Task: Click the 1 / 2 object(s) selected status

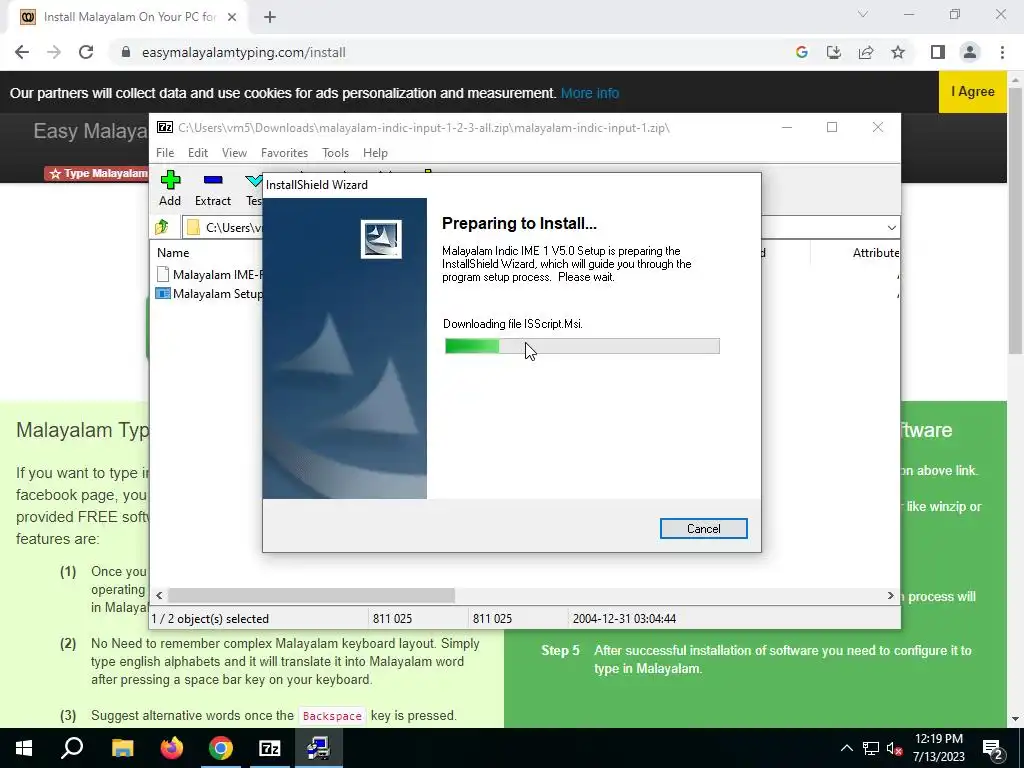Action: 210,618
